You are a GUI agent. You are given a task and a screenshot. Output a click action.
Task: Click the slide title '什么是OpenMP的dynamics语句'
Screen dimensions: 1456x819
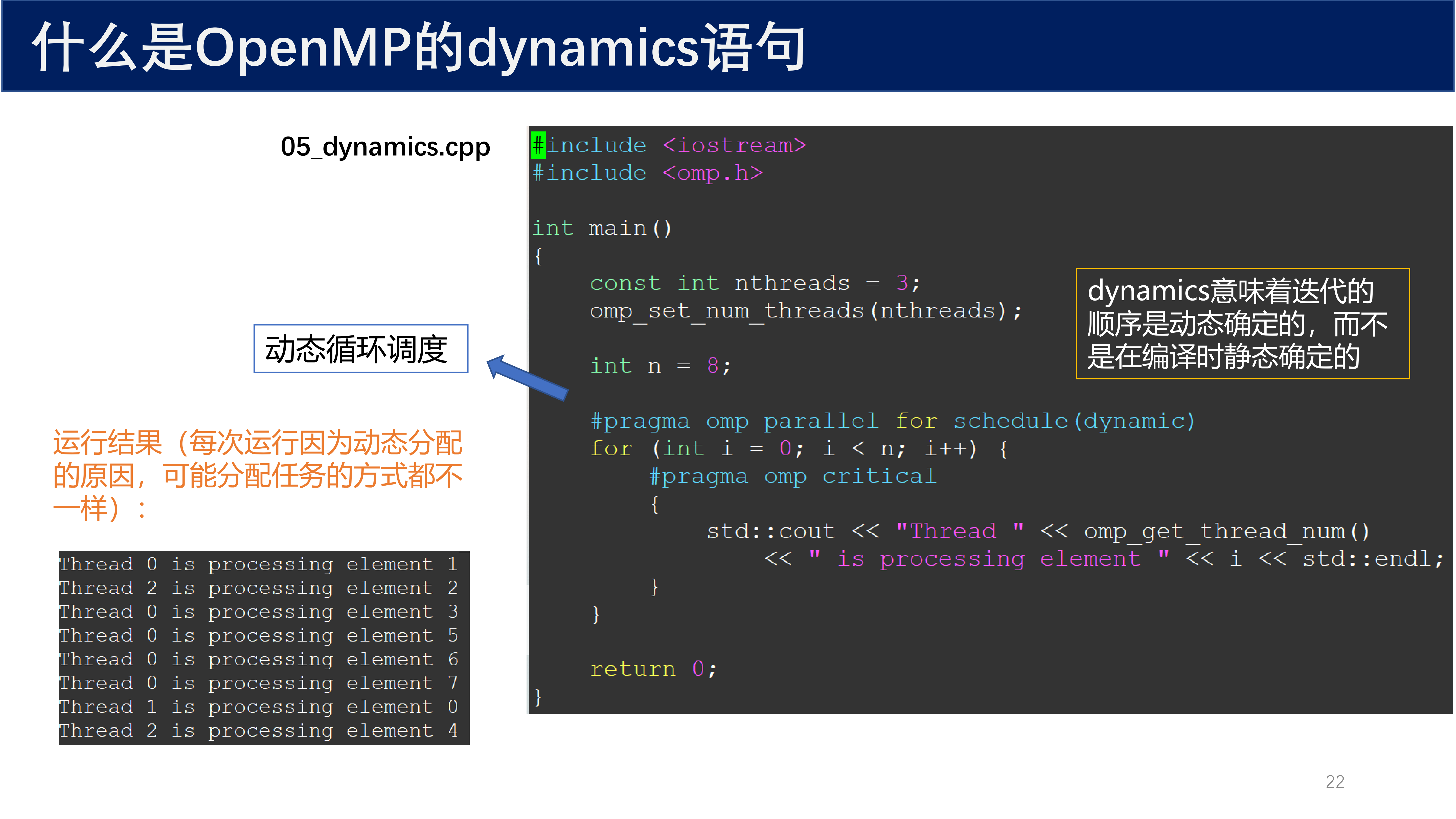pyautogui.click(x=419, y=48)
